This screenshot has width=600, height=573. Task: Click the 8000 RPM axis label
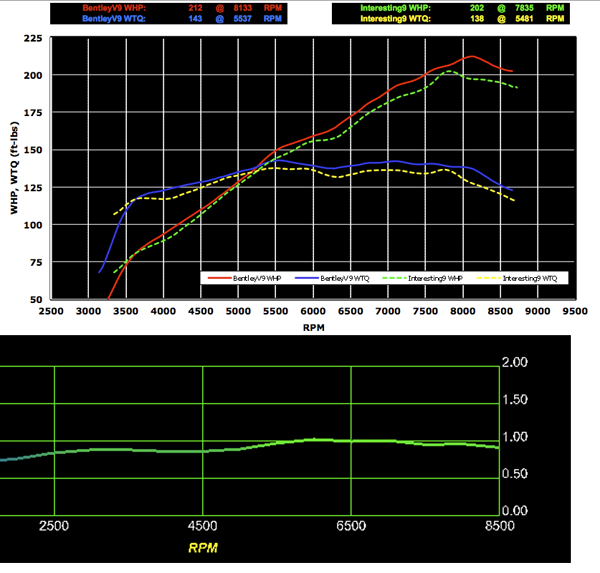coord(463,311)
